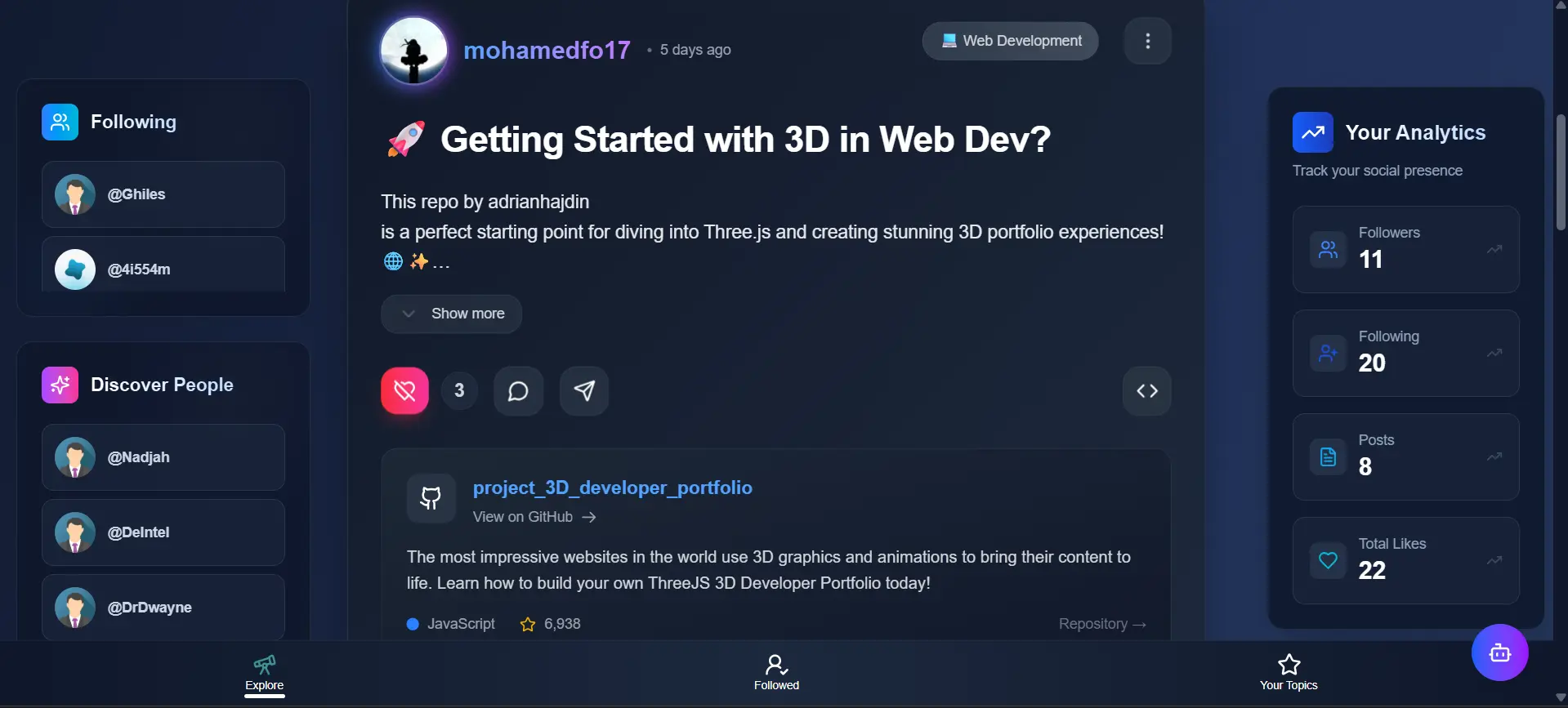Click the Following card trend arrow
The height and width of the screenshot is (708, 1568).
tap(1494, 353)
